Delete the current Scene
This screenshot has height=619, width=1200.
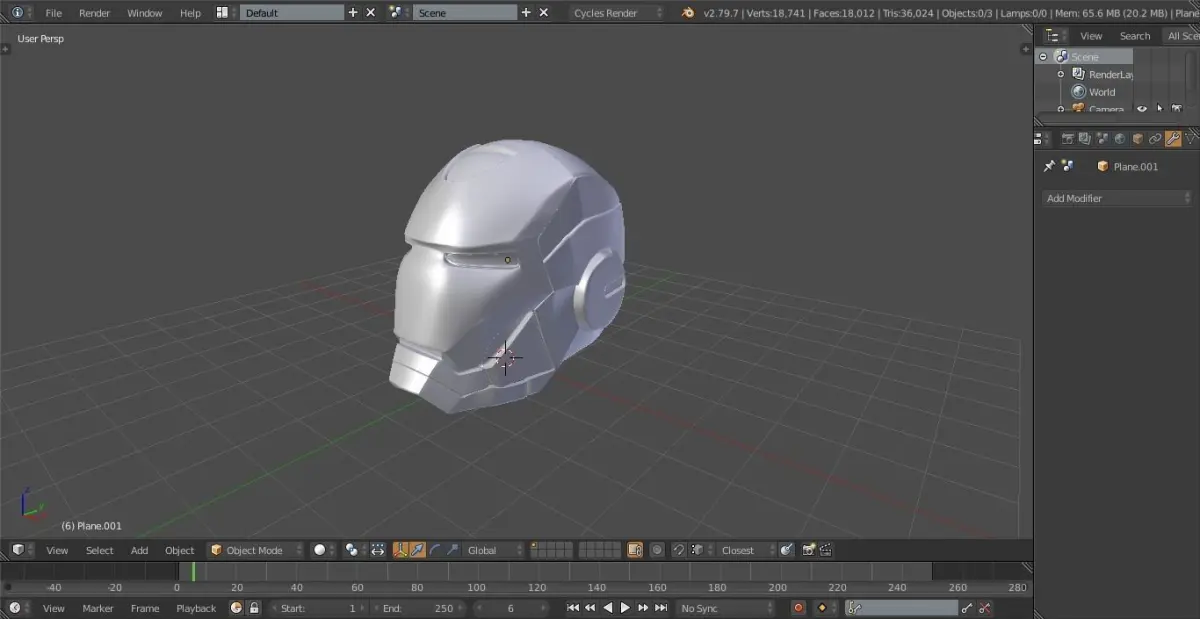click(x=544, y=13)
